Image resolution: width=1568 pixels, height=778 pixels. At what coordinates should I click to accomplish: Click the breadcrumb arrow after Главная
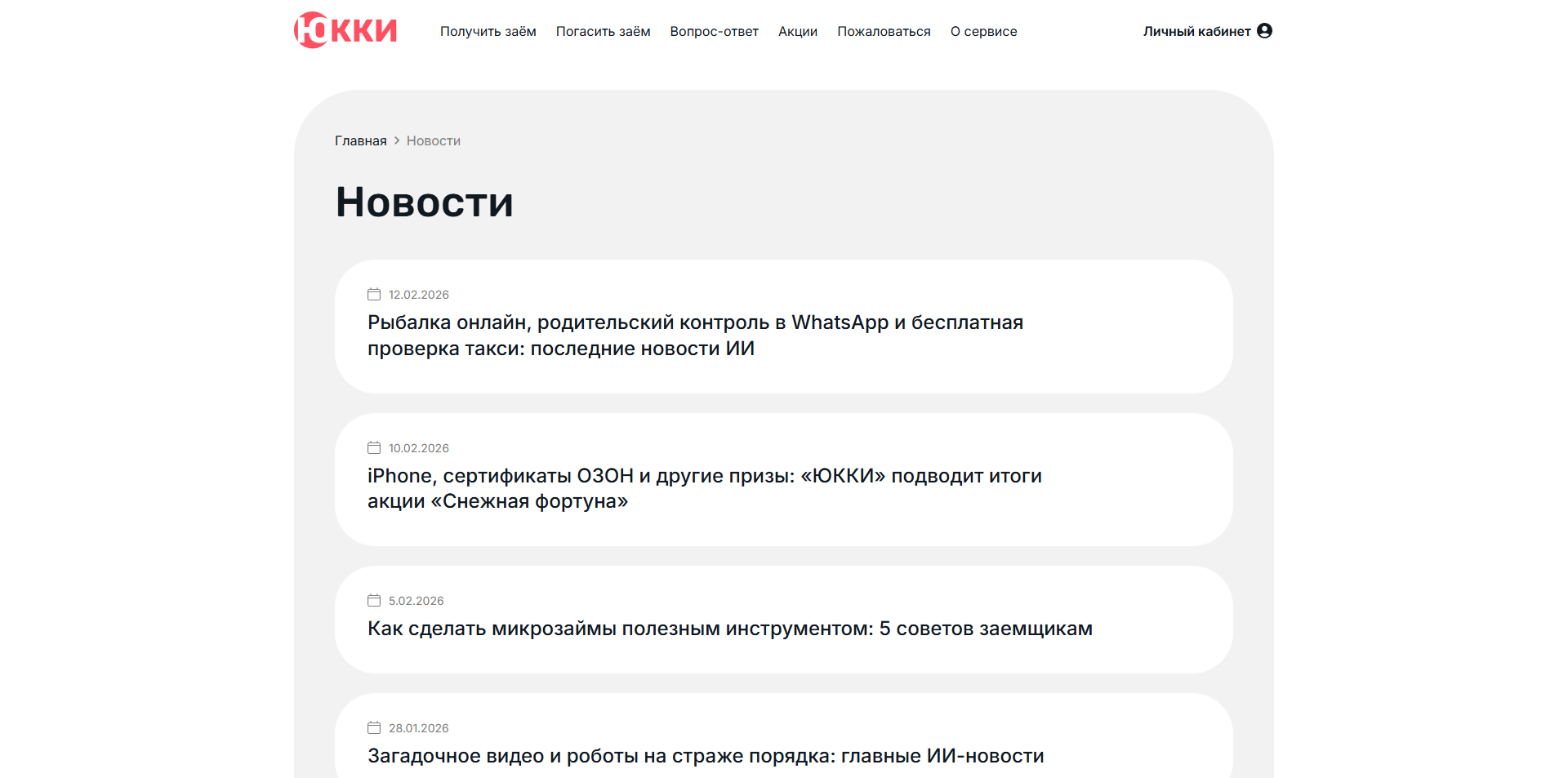396,140
